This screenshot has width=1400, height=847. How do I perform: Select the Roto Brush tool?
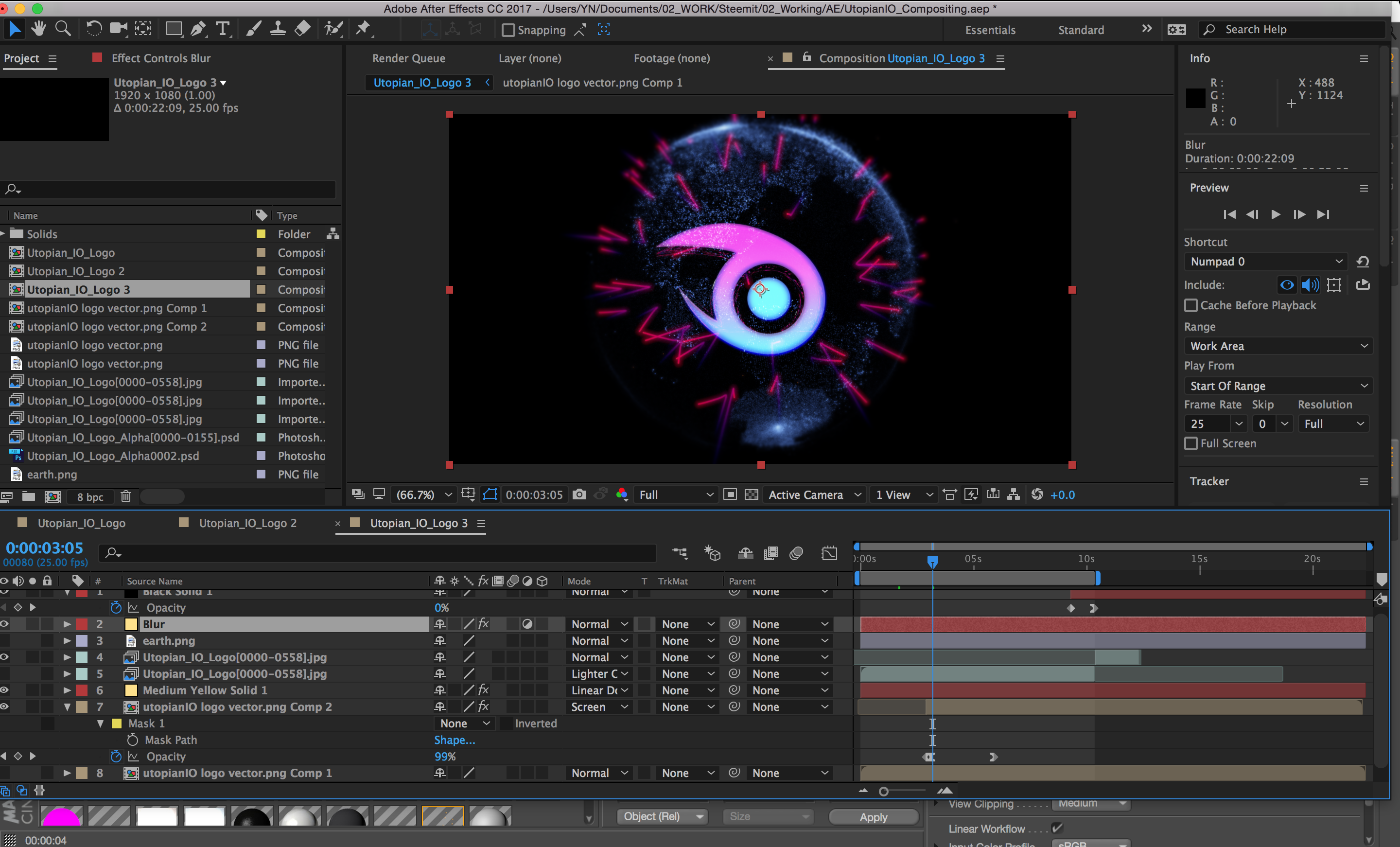(333, 29)
